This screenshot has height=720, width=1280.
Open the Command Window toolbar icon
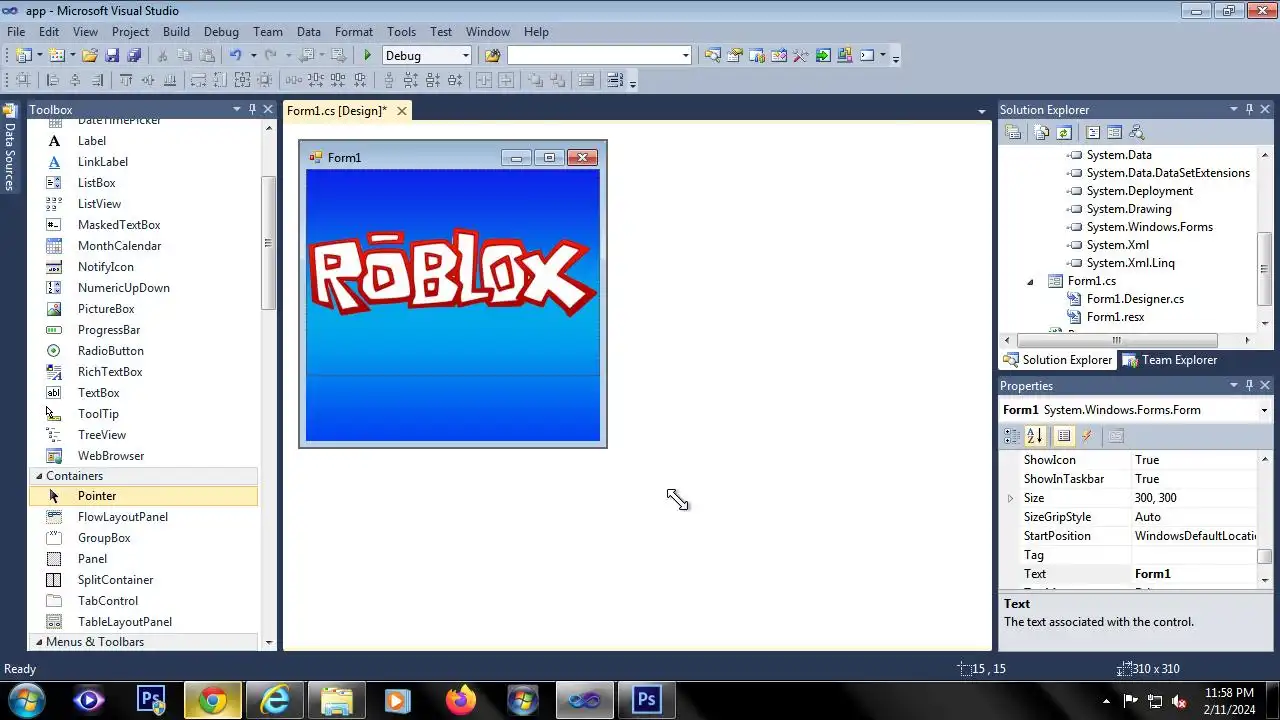(866, 56)
